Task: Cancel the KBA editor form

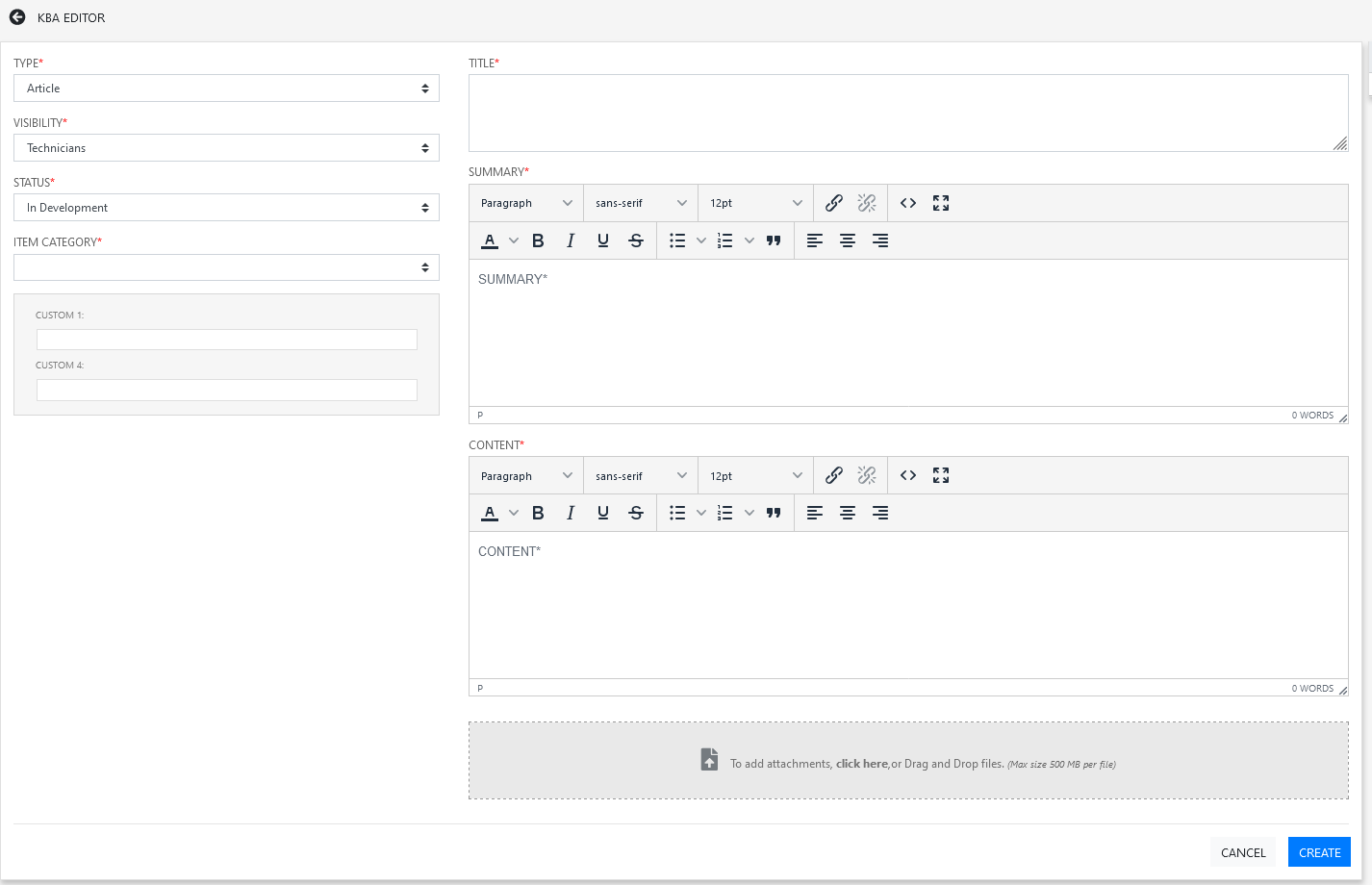Action: click(x=1243, y=852)
